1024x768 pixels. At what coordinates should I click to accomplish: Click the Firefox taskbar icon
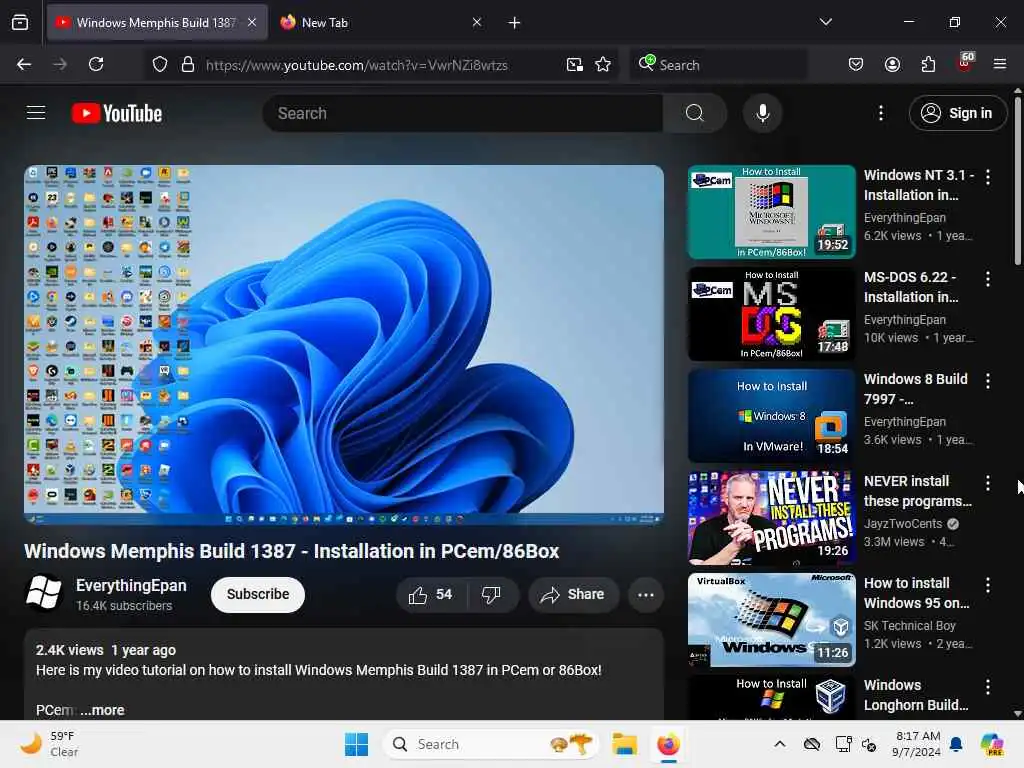(x=667, y=744)
